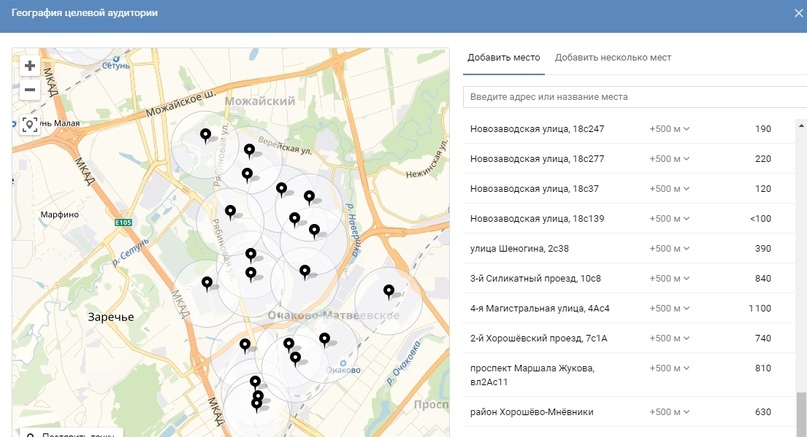Select the проспект Маршала Жукова, вл2Ас11 address
Image resolution: width=807 pixels, height=437 pixels.
532,375
